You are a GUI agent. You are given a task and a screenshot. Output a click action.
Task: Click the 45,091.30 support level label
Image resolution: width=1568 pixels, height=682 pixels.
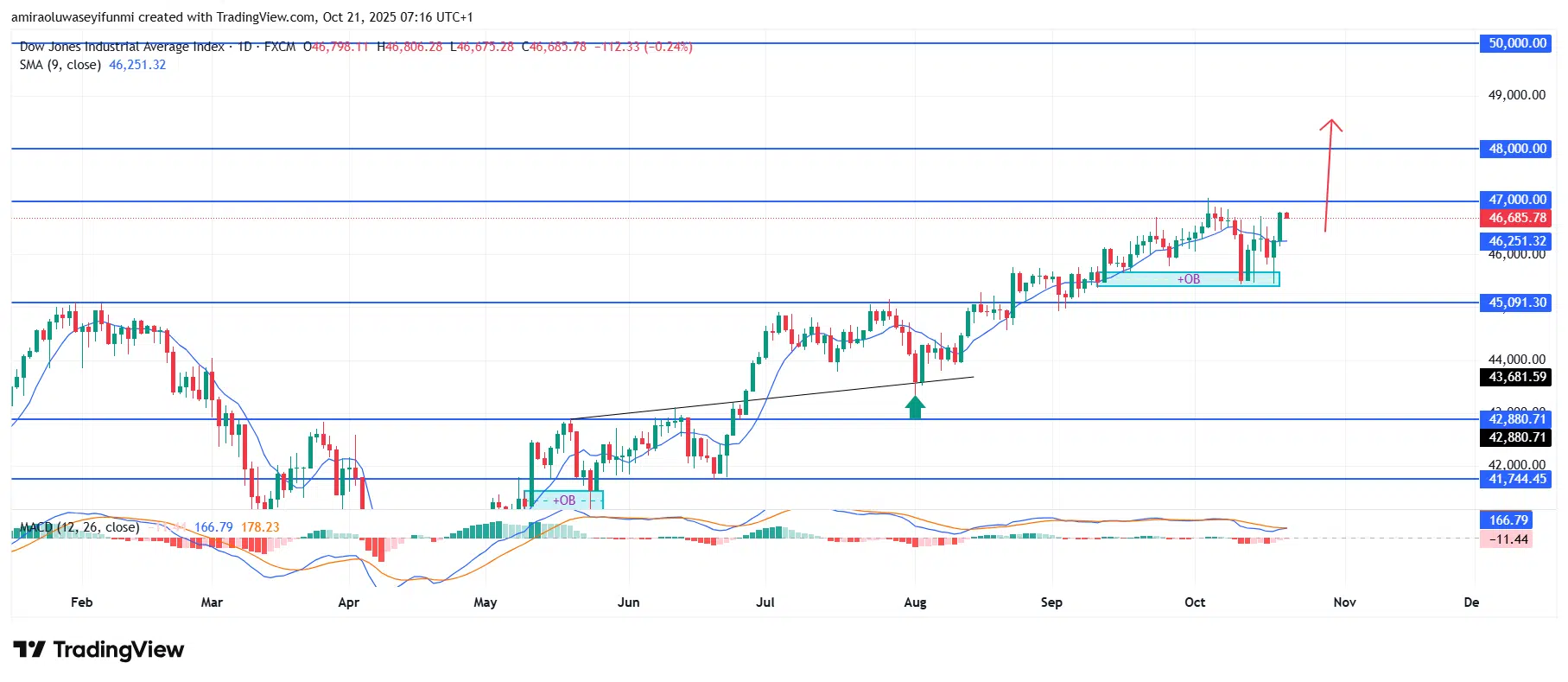[x=1517, y=303]
